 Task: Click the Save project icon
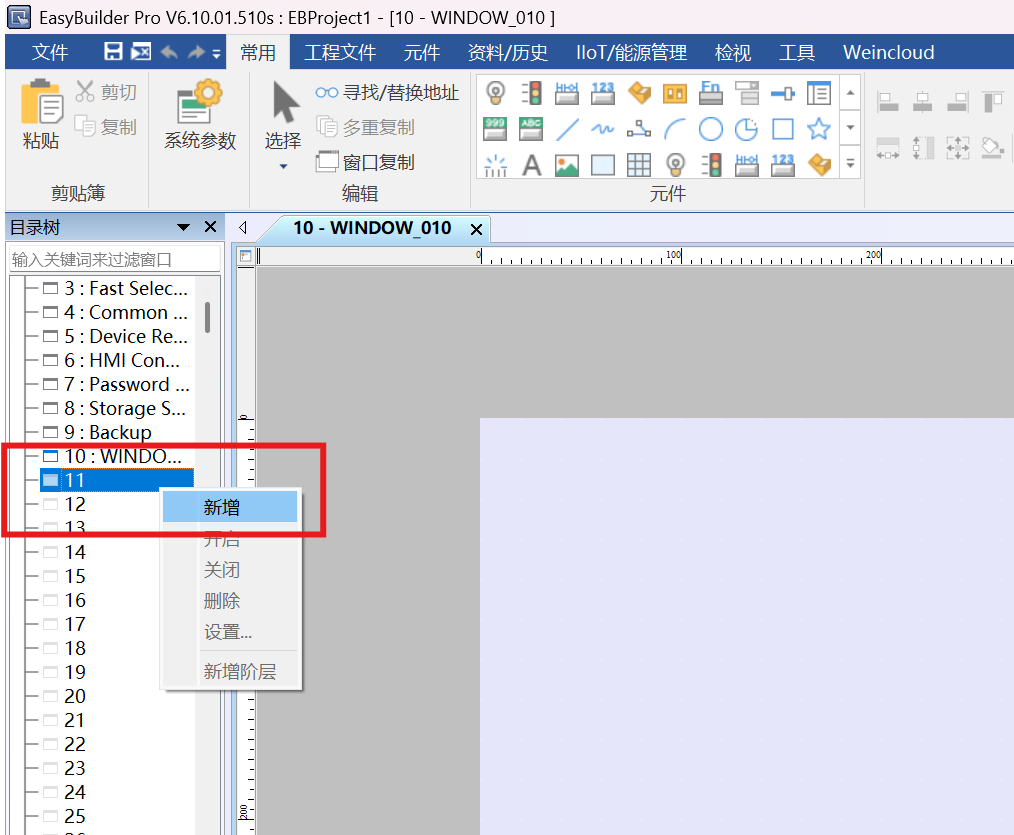[x=113, y=52]
